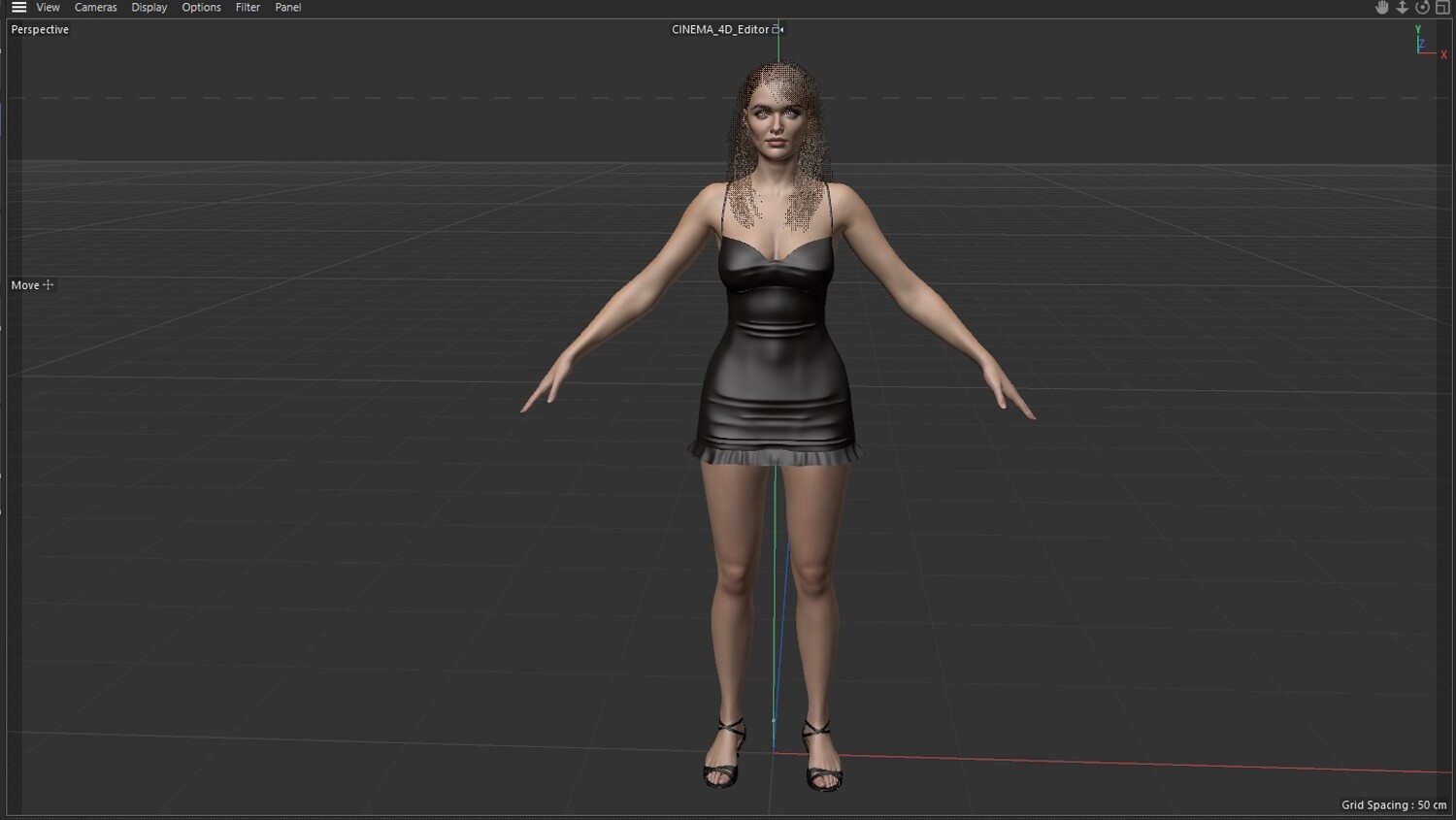
Task: Open the Filter menu
Action: (x=248, y=7)
